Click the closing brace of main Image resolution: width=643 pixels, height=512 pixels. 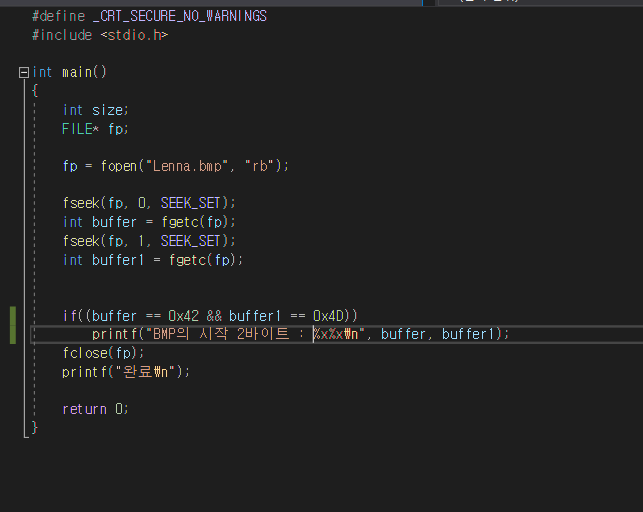[35, 428]
